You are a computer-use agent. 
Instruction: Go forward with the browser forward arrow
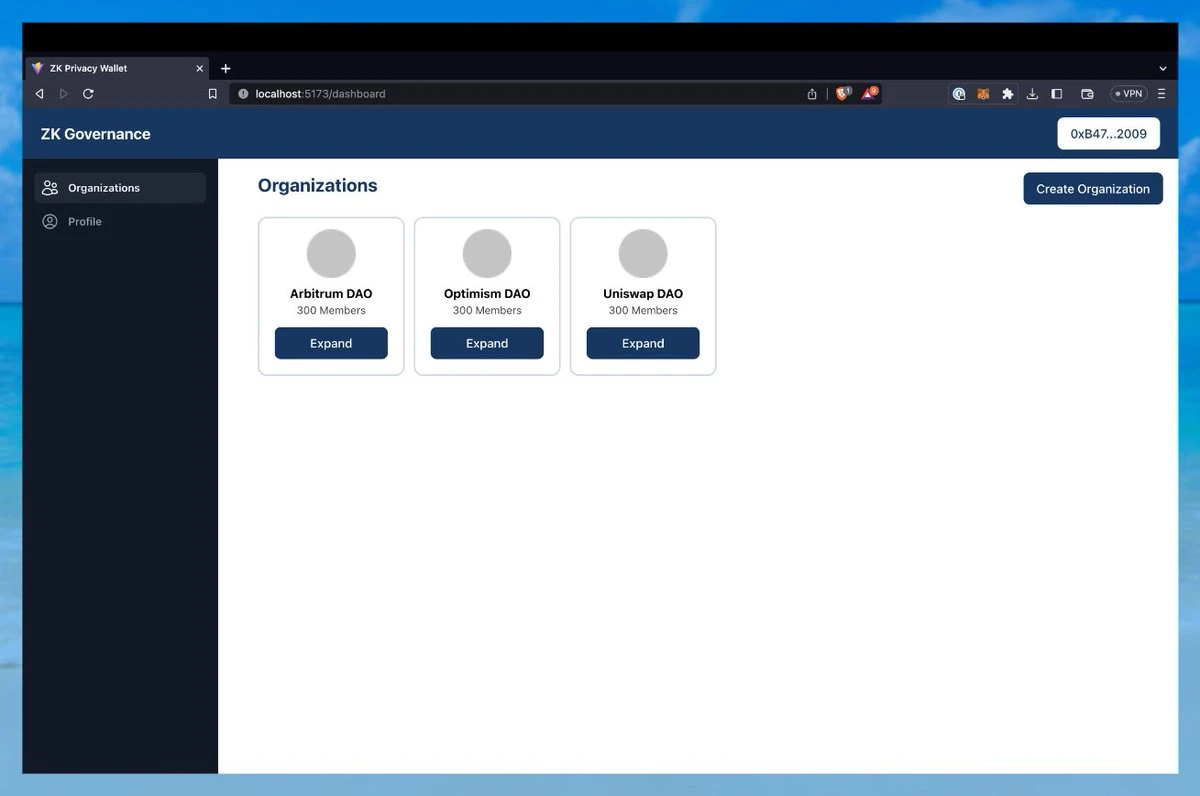pyautogui.click(x=64, y=94)
